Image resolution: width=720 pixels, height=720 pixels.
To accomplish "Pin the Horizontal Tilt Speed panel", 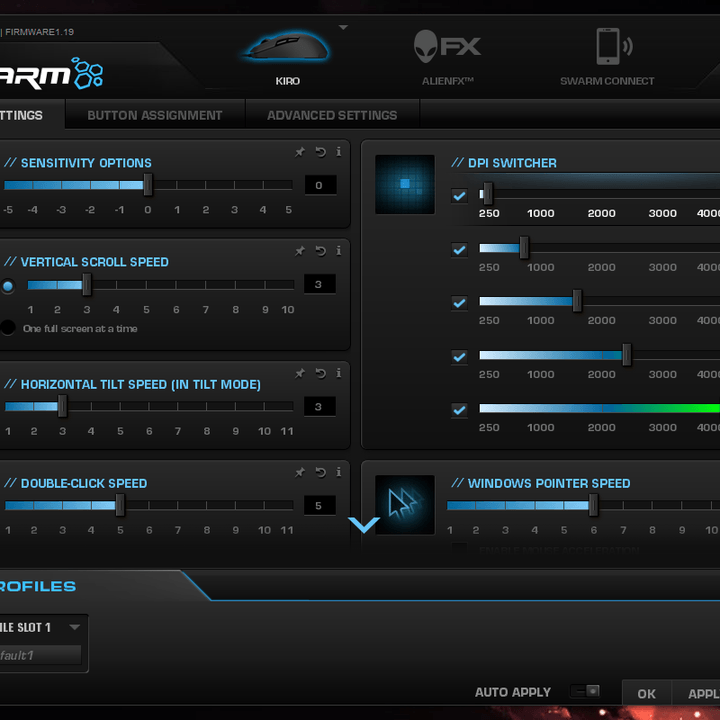I will (x=300, y=374).
